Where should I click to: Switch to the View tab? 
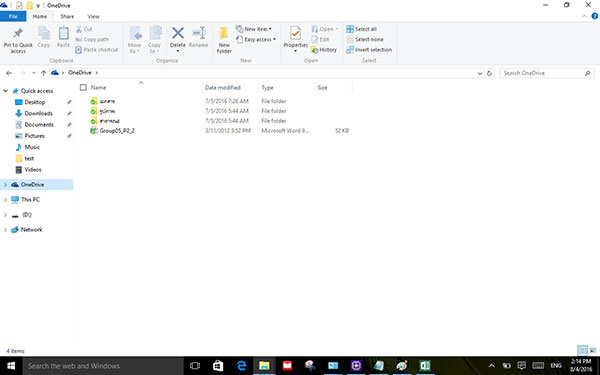[93, 16]
